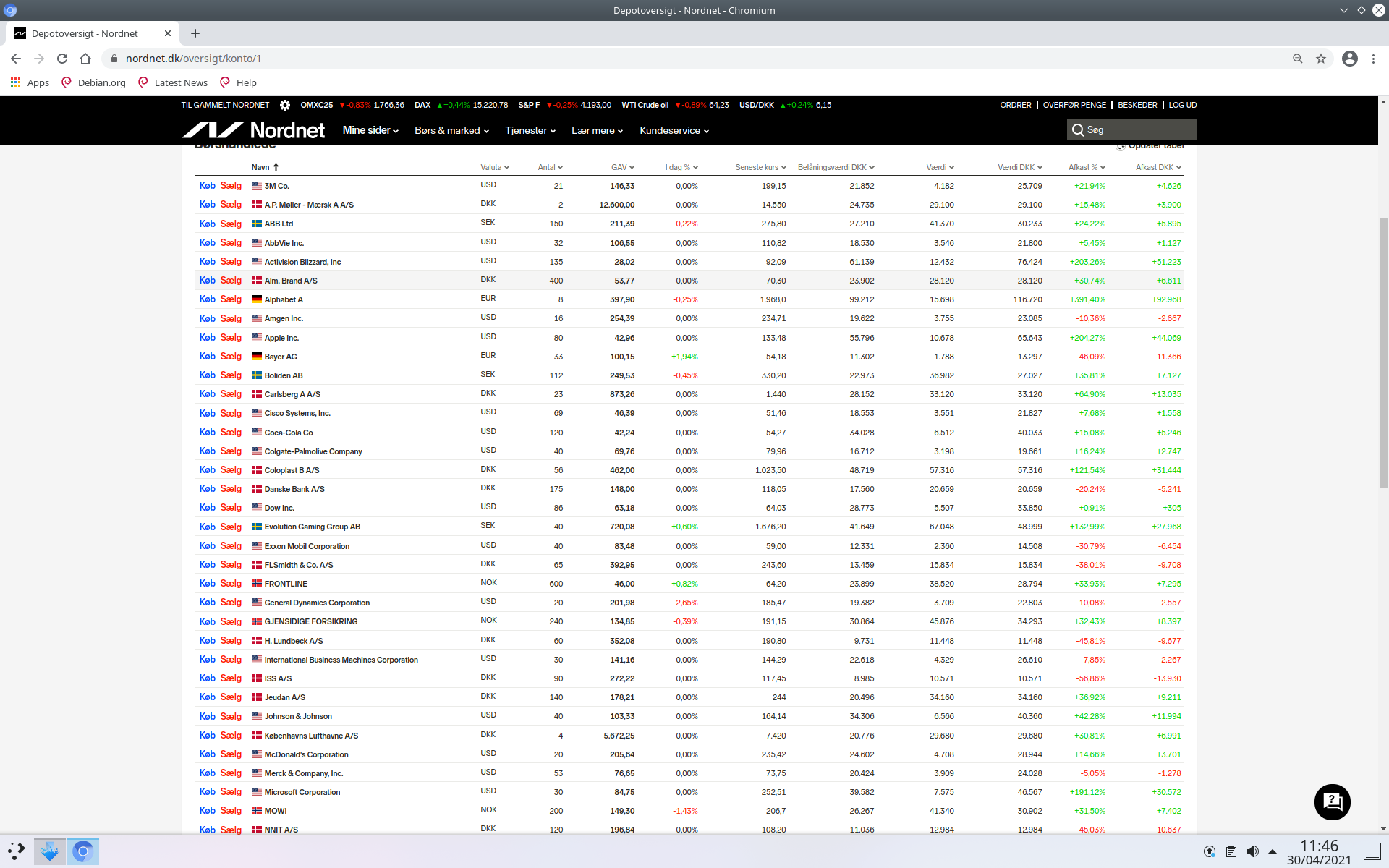Open the Børs & marked menu
The width and height of the screenshot is (1389, 868).
tap(451, 130)
